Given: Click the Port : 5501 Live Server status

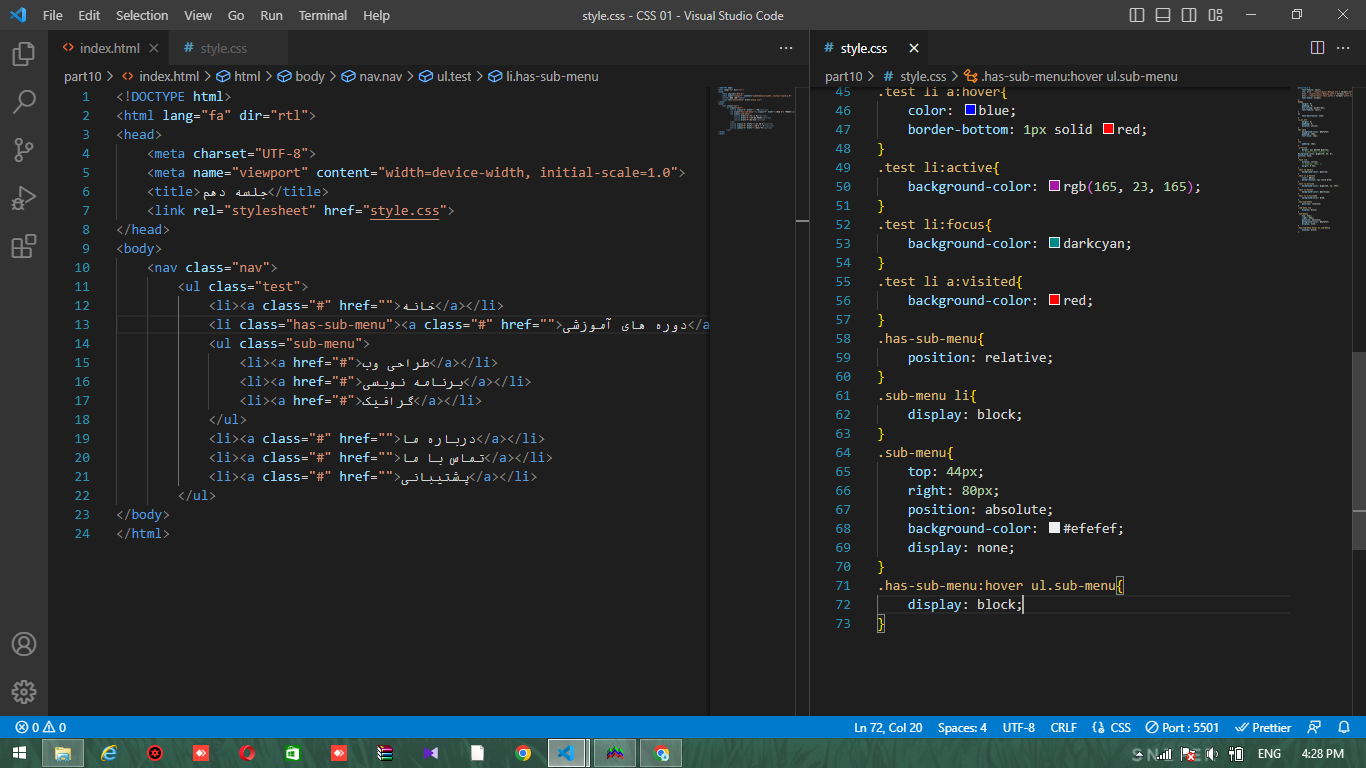Looking at the screenshot, I should (1183, 728).
